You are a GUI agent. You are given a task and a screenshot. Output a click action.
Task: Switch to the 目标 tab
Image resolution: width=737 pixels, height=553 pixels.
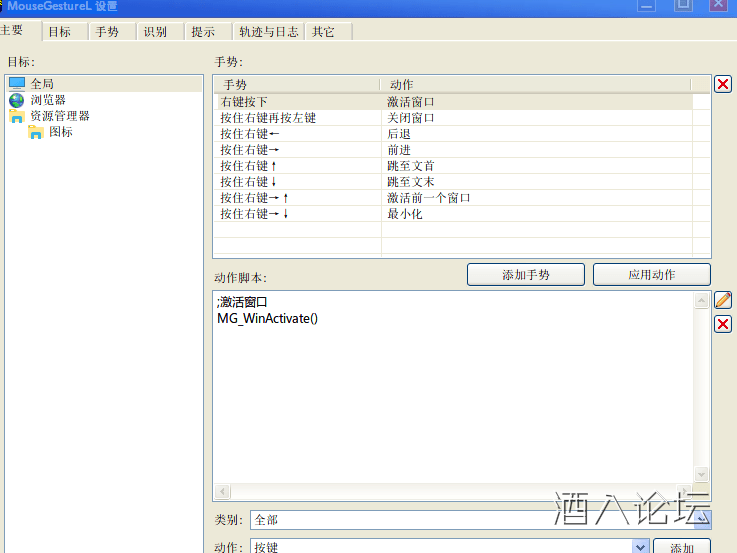point(60,32)
